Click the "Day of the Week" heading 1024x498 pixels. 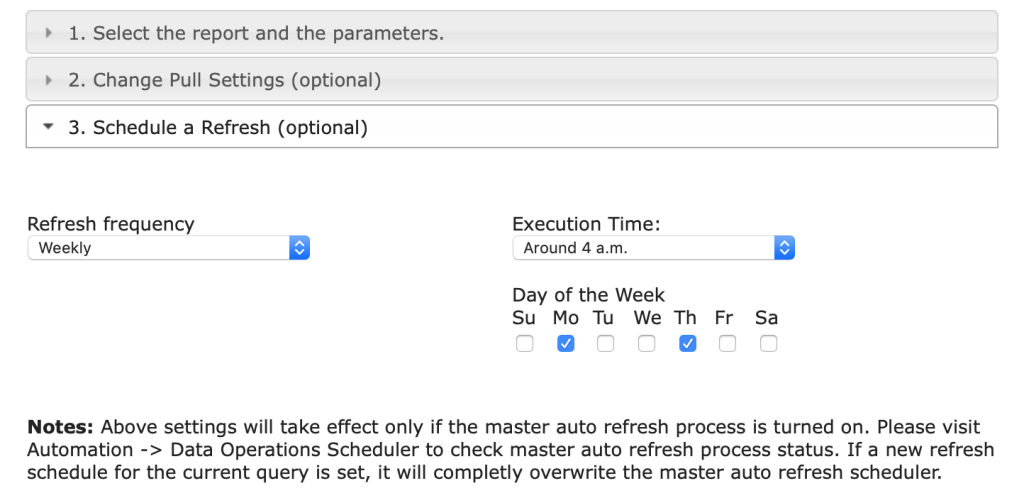[588, 295]
